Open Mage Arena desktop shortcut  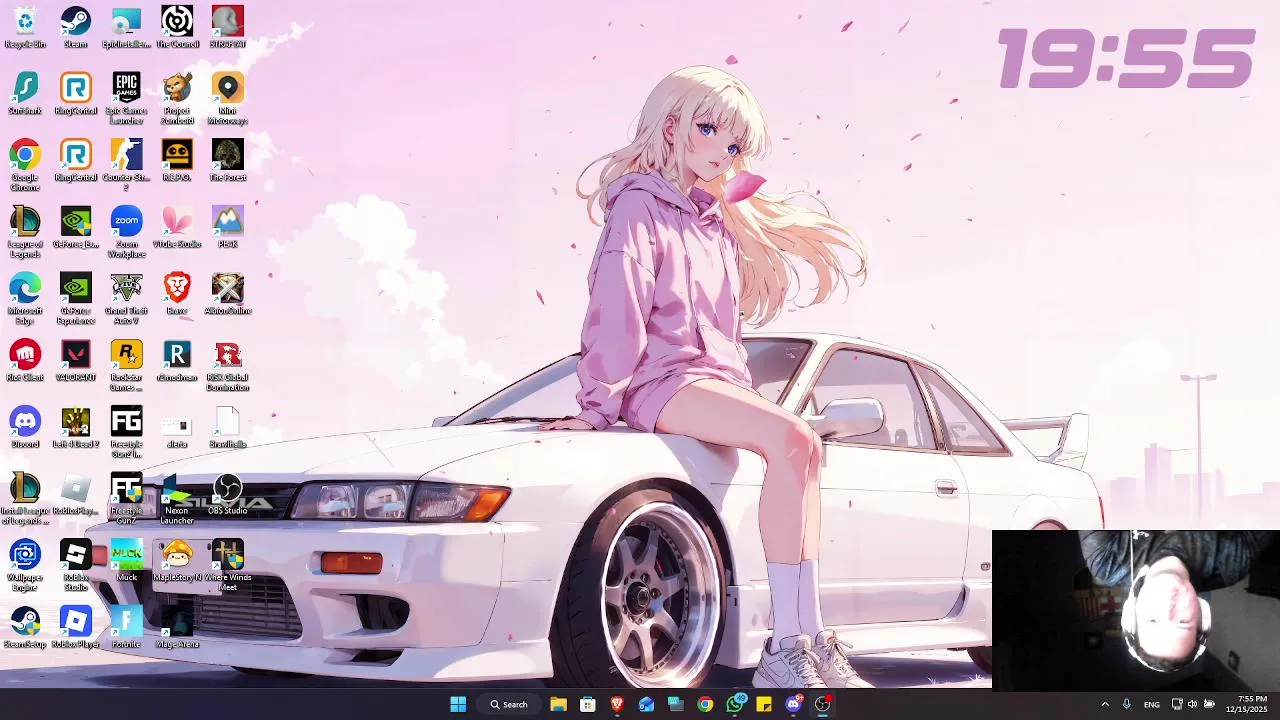[x=177, y=627]
